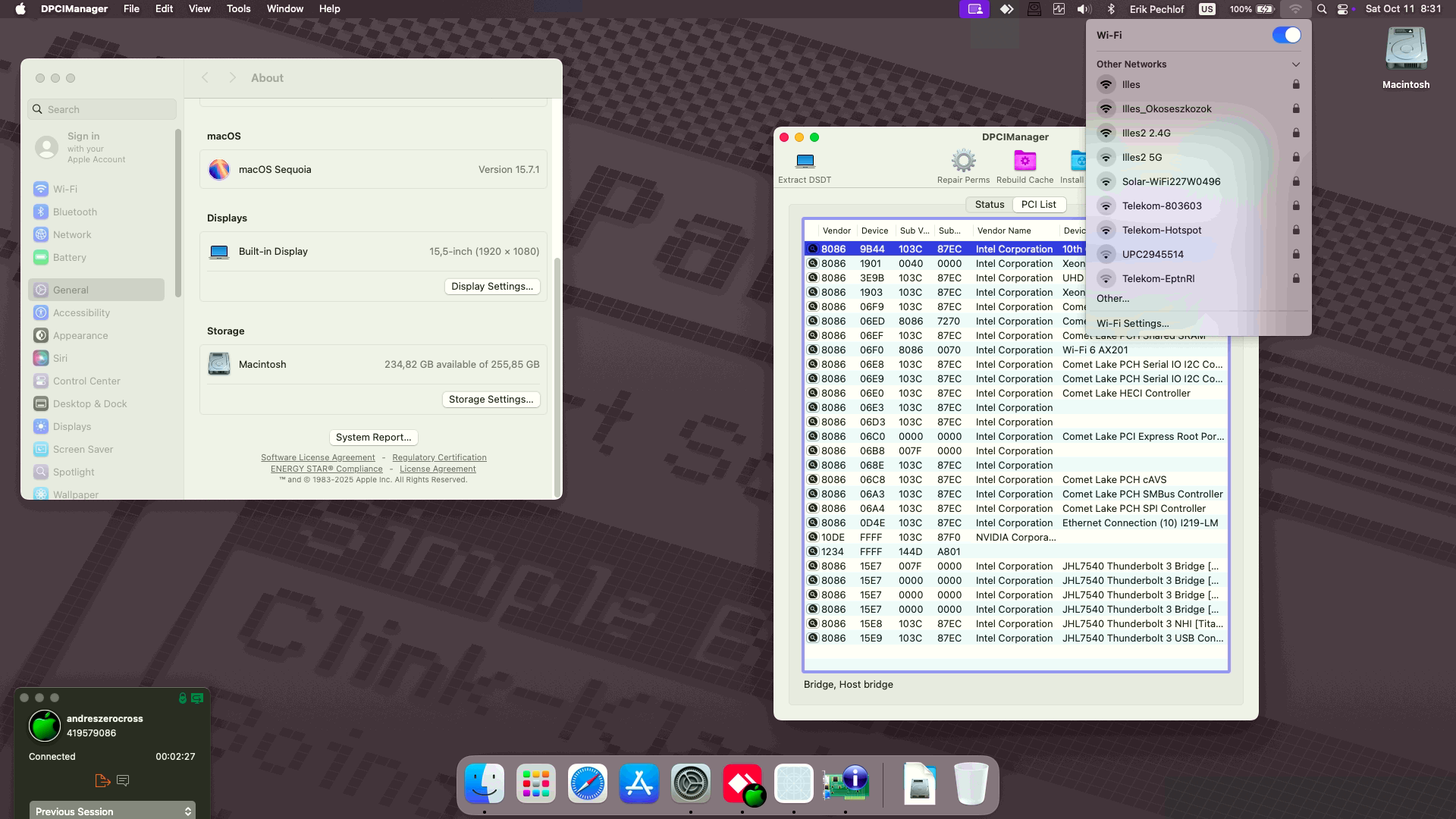Open Wi-Fi Settings from the menu
The width and height of the screenshot is (1456, 819).
pyautogui.click(x=1133, y=324)
